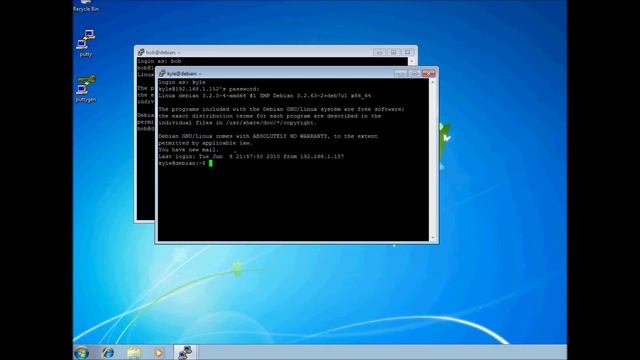Click the PuTTY taskbar button
Image resolution: width=640 pixels, height=360 pixels.
pos(185,352)
